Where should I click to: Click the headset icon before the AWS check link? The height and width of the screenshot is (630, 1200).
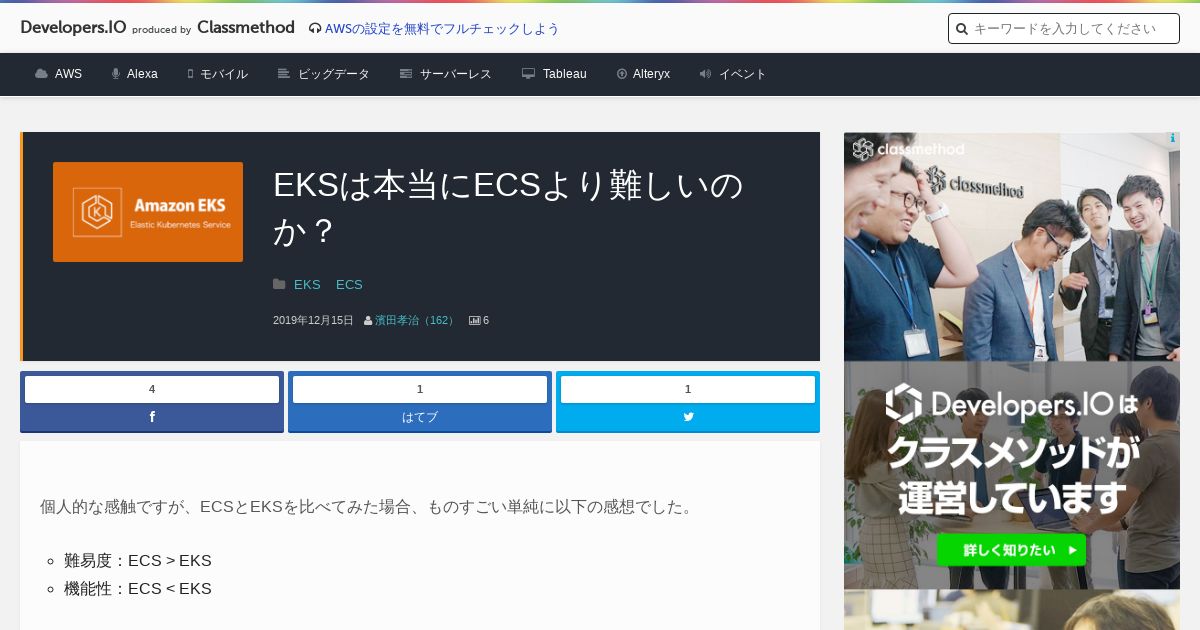click(x=315, y=29)
